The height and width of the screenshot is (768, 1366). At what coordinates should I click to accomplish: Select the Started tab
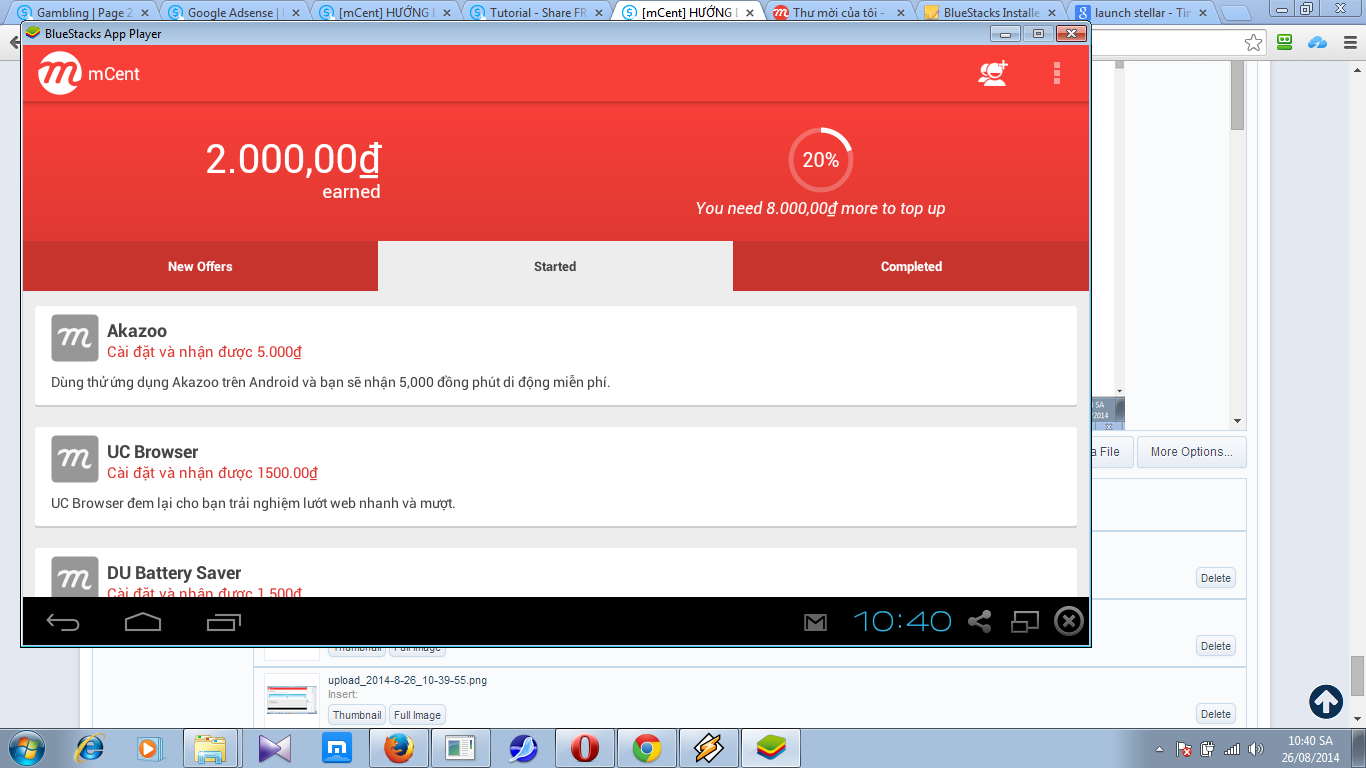555,266
